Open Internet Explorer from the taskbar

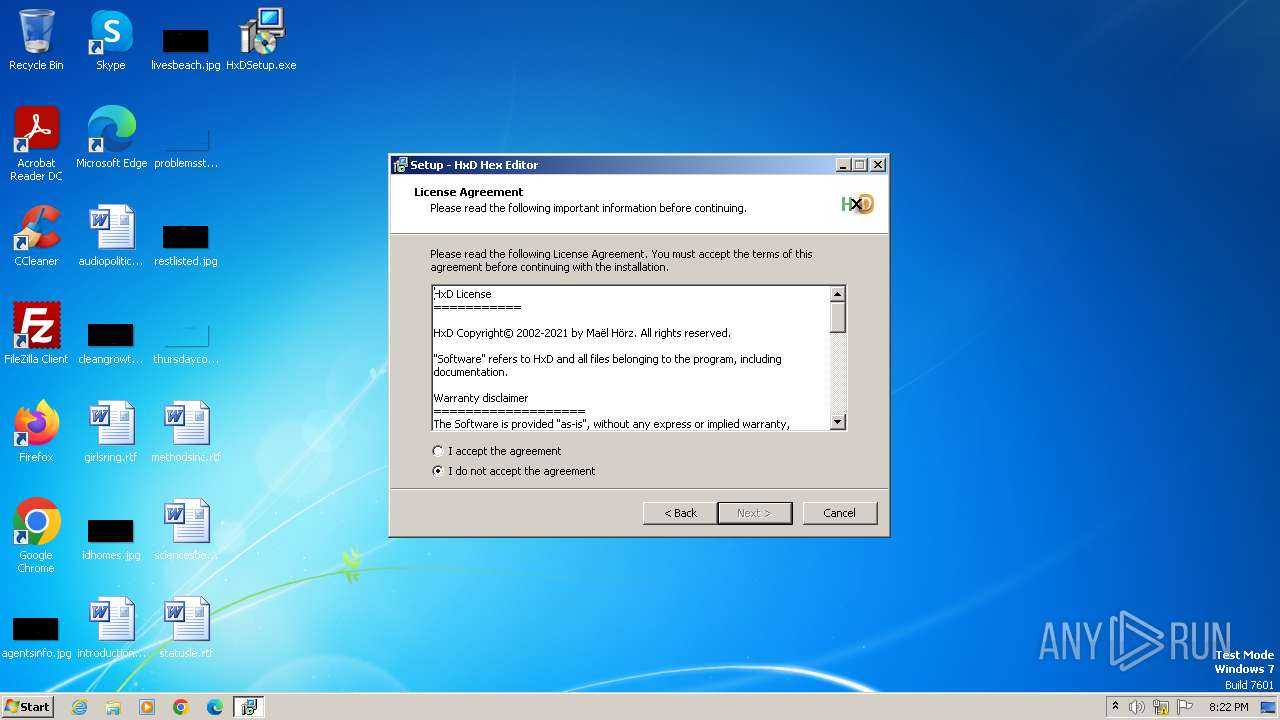(x=79, y=707)
